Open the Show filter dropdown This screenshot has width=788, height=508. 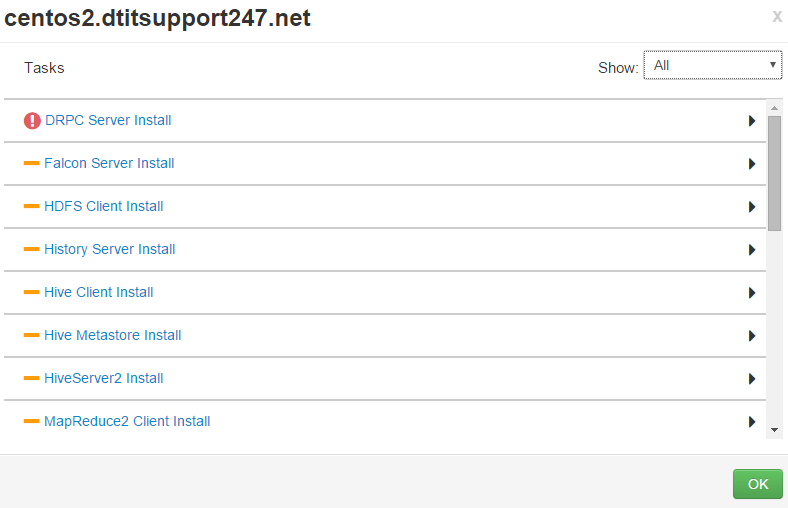point(712,66)
